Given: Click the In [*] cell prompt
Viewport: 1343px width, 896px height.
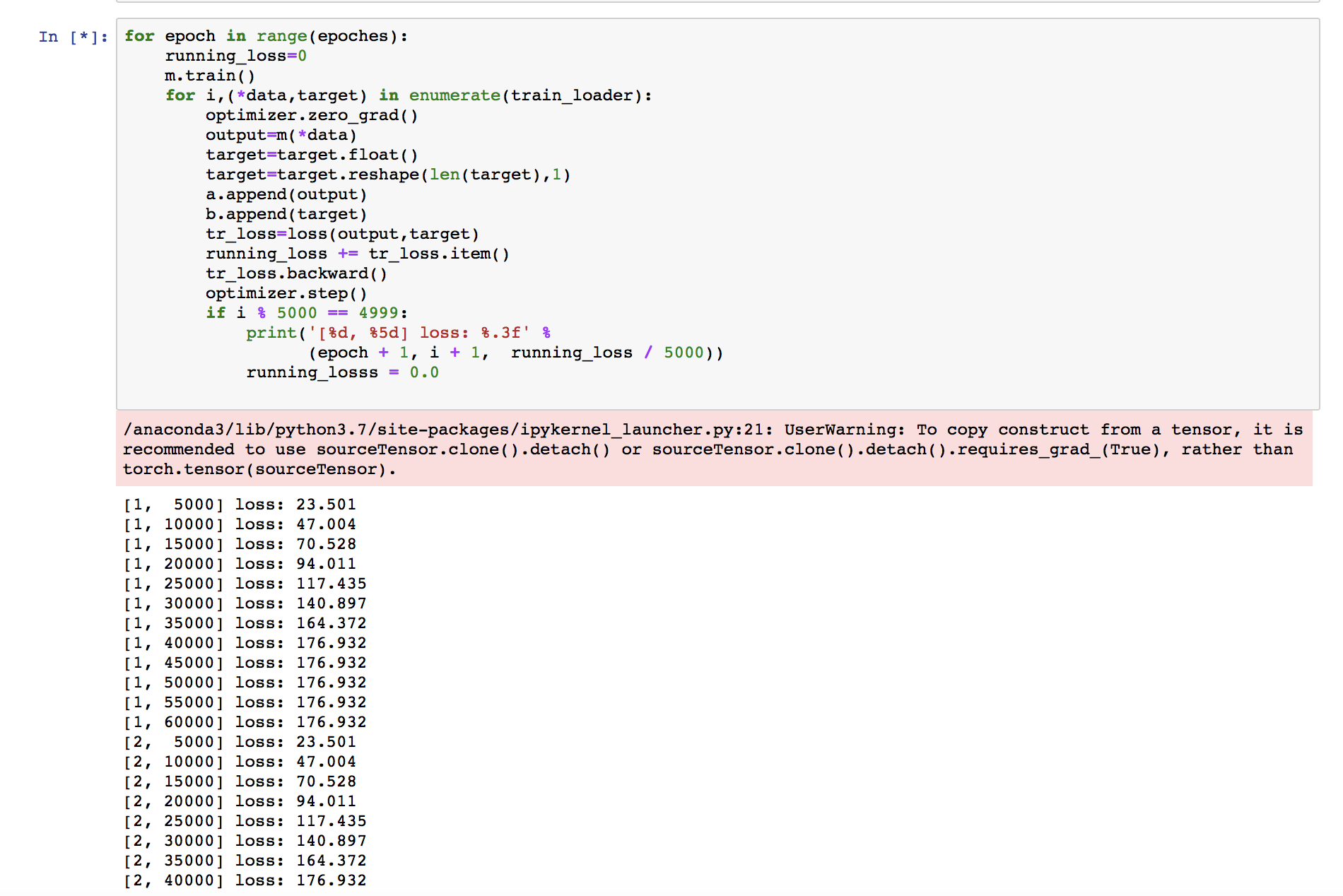Looking at the screenshot, I should [74, 37].
